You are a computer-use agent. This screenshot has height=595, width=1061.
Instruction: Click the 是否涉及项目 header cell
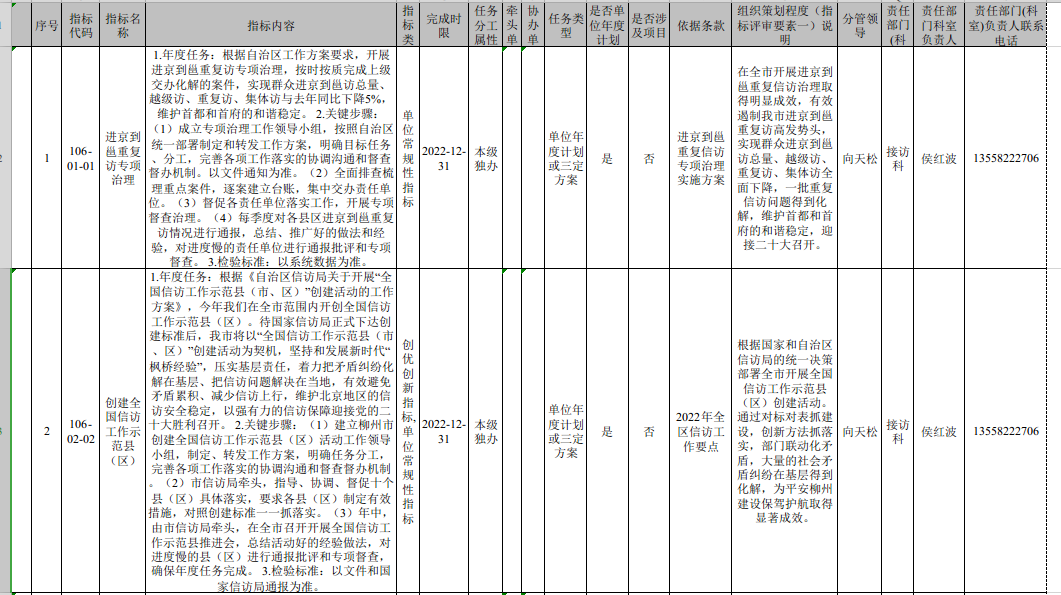(x=649, y=25)
